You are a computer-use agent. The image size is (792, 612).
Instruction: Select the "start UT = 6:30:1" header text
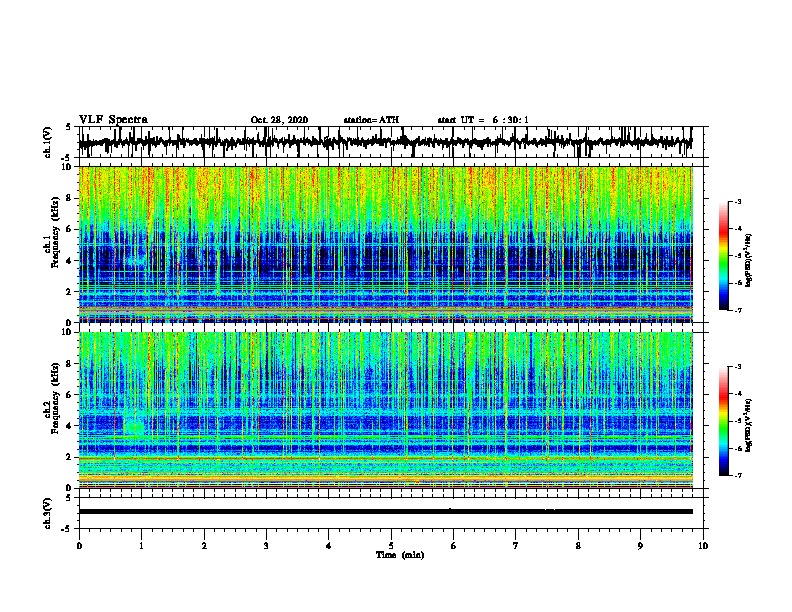483,120
